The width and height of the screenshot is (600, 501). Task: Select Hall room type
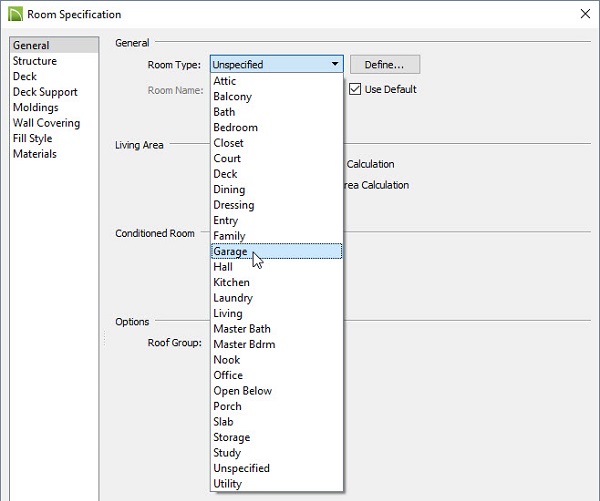click(276, 267)
